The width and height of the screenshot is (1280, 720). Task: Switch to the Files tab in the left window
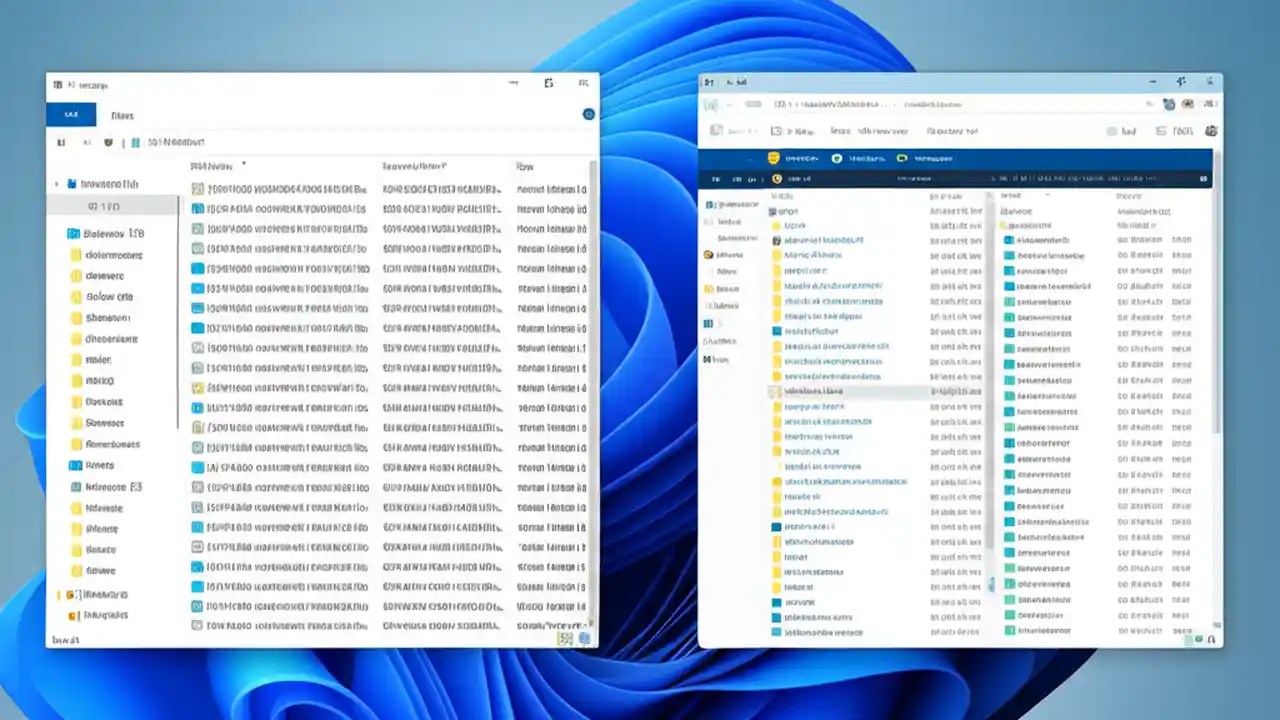click(x=122, y=115)
